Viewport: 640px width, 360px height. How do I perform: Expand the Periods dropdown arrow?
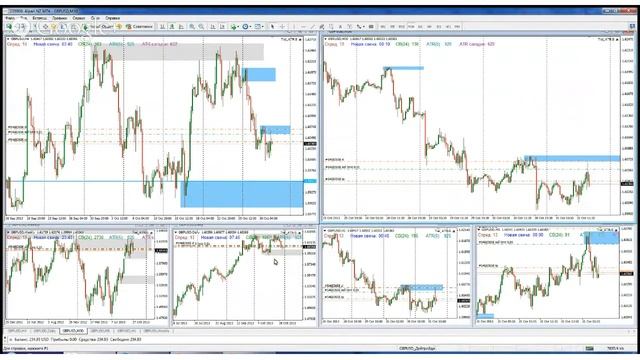pos(251,27)
